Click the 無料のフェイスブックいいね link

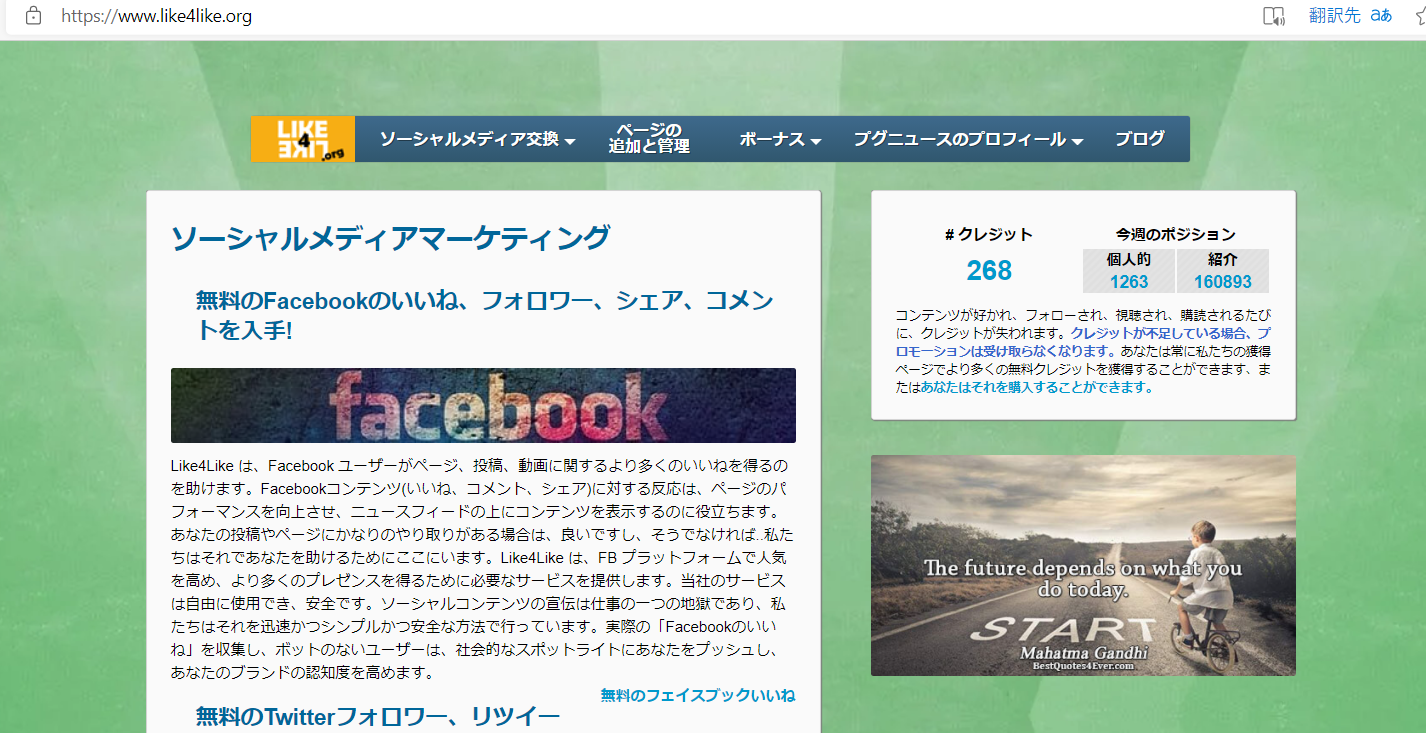tap(698, 695)
